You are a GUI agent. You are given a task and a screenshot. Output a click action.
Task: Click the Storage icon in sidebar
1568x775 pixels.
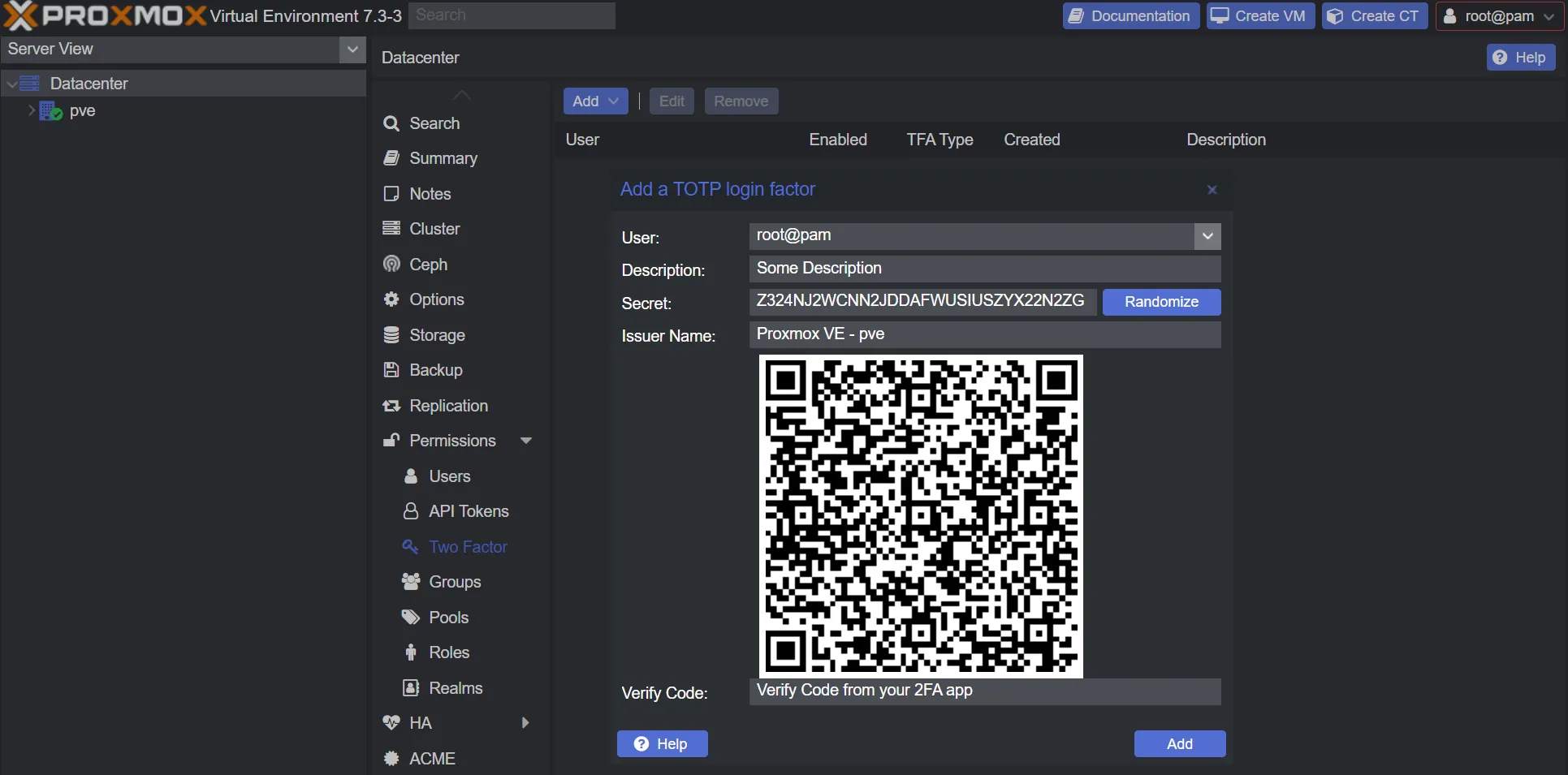coord(391,334)
